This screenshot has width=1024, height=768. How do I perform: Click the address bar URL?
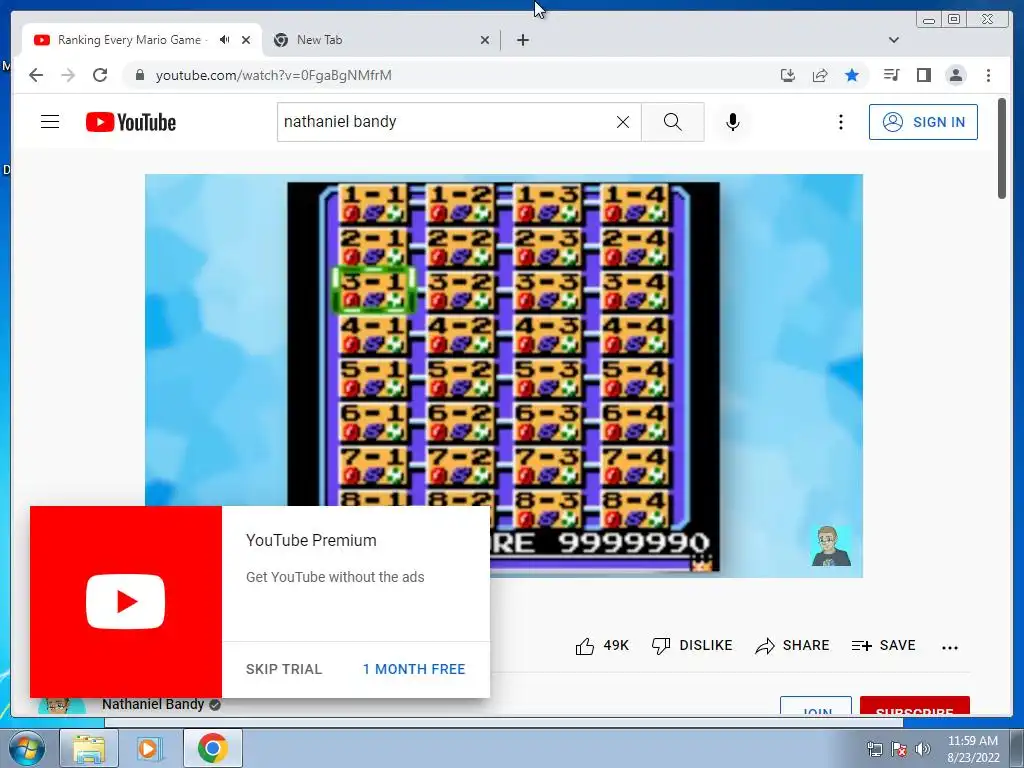click(274, 75)
